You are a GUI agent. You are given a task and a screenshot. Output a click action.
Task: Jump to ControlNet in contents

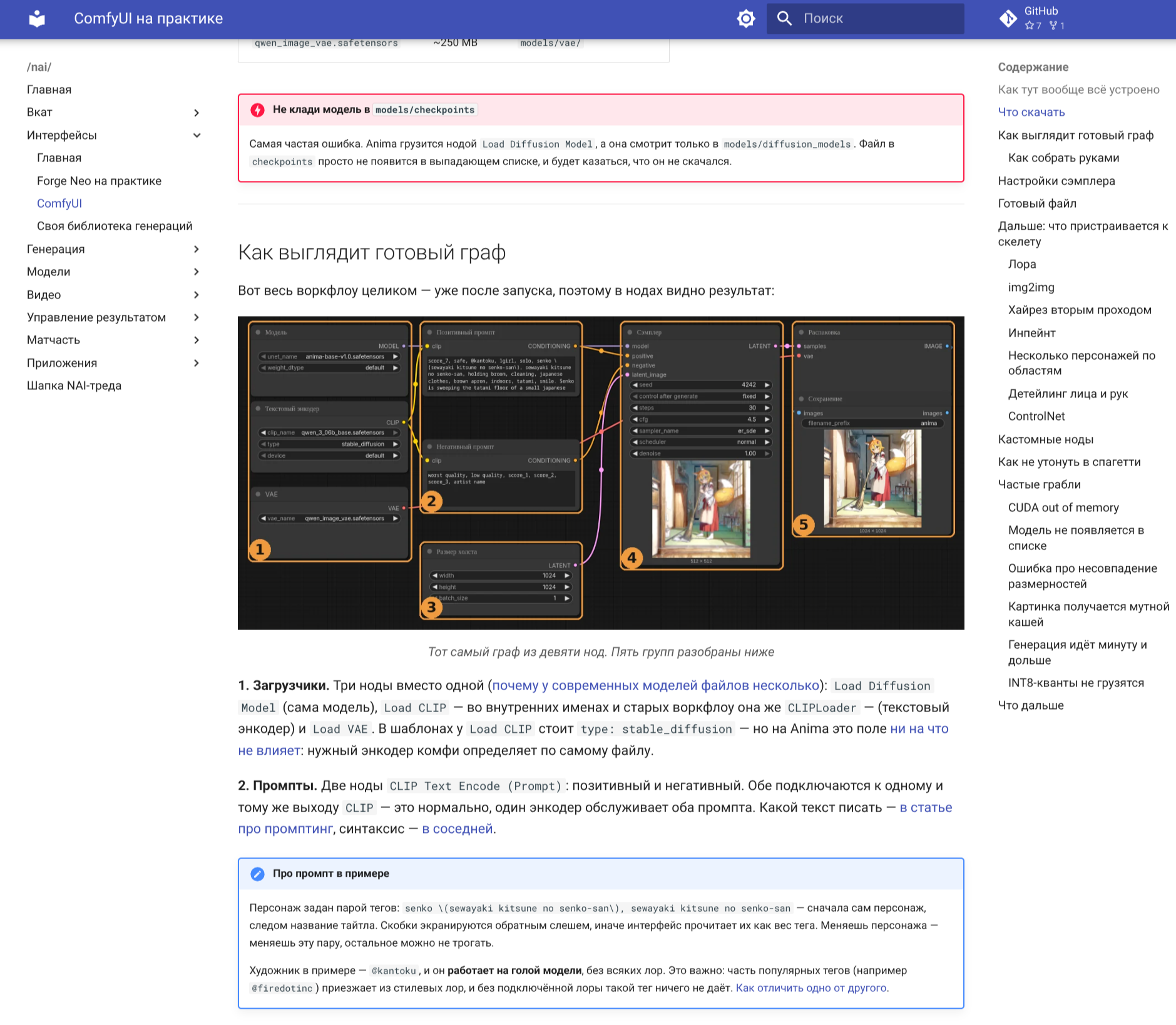tap(1036, 416)
